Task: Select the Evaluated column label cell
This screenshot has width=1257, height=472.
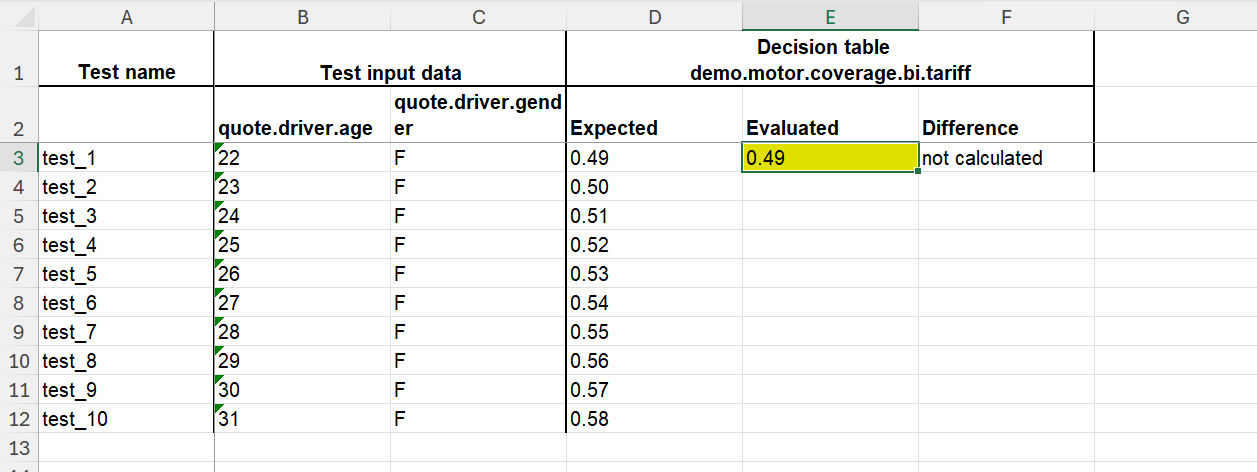Action: point(830,115)
